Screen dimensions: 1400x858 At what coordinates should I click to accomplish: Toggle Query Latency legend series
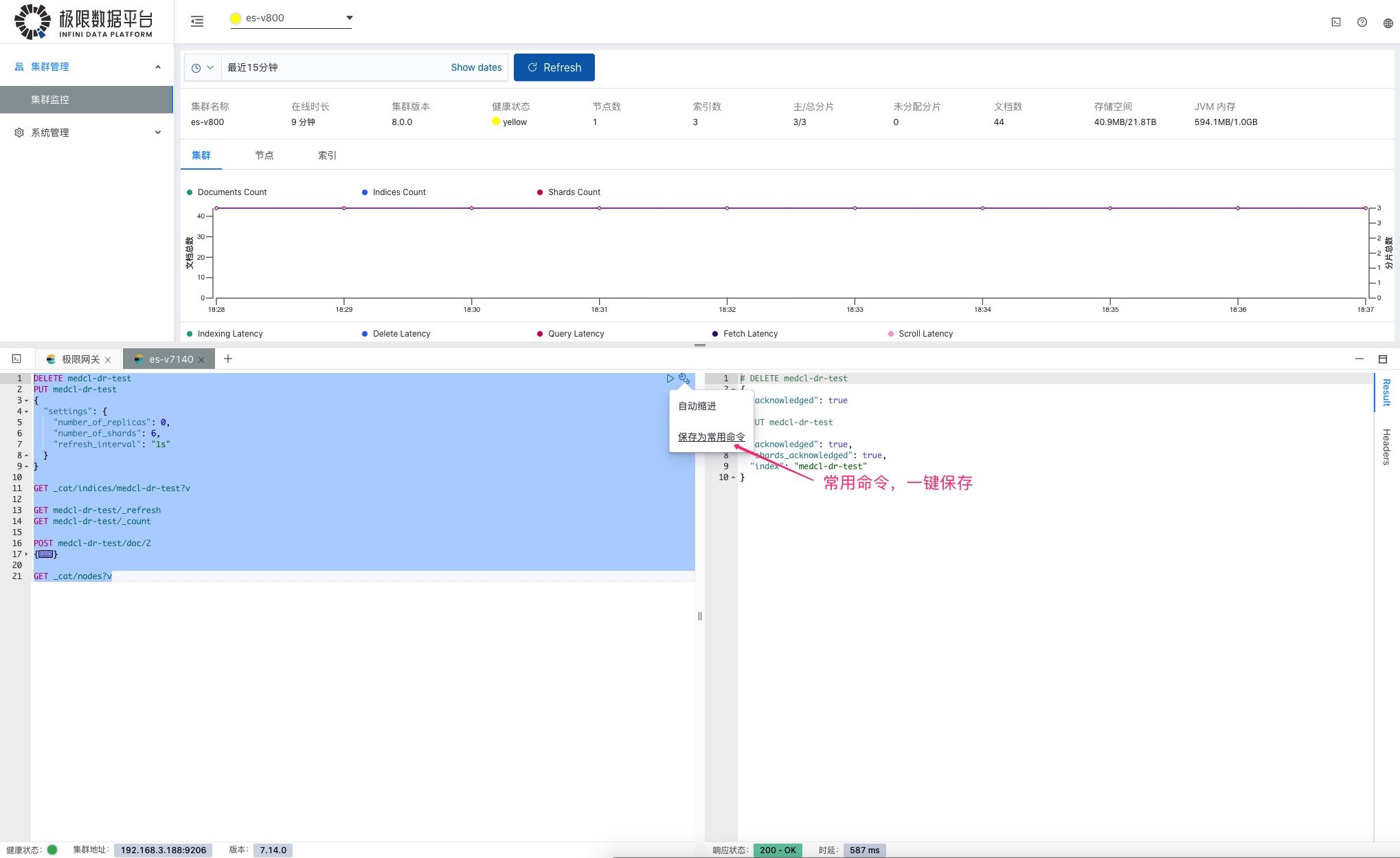pos(570,334)
